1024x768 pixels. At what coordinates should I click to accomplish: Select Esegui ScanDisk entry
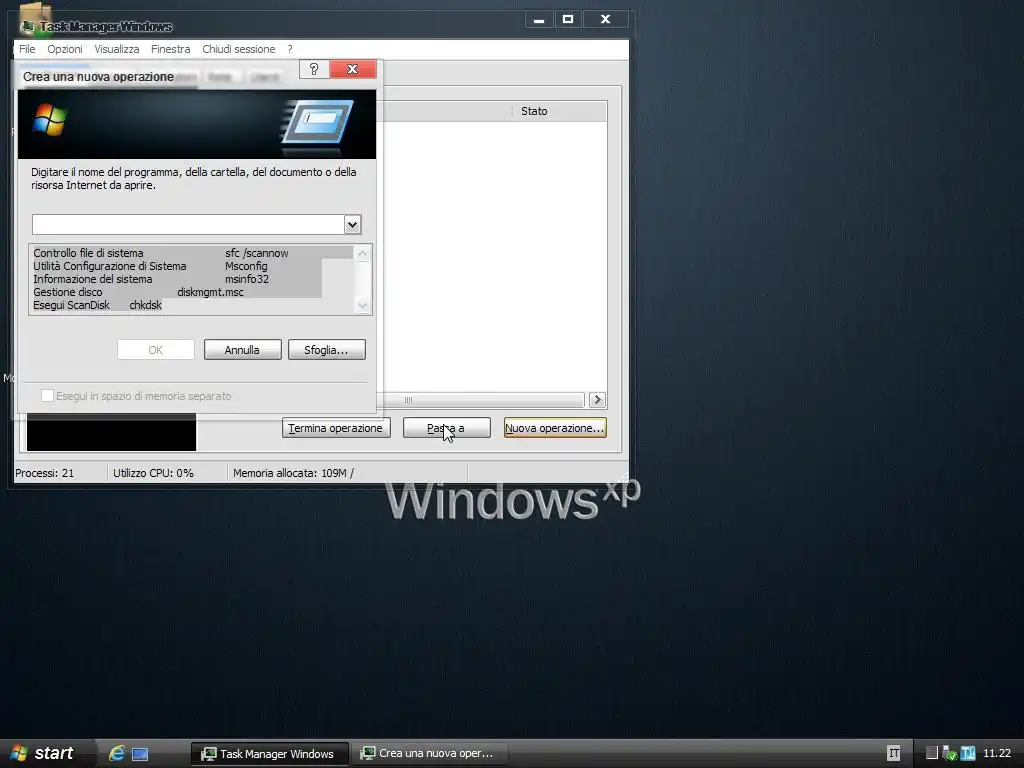coord(97,305)
